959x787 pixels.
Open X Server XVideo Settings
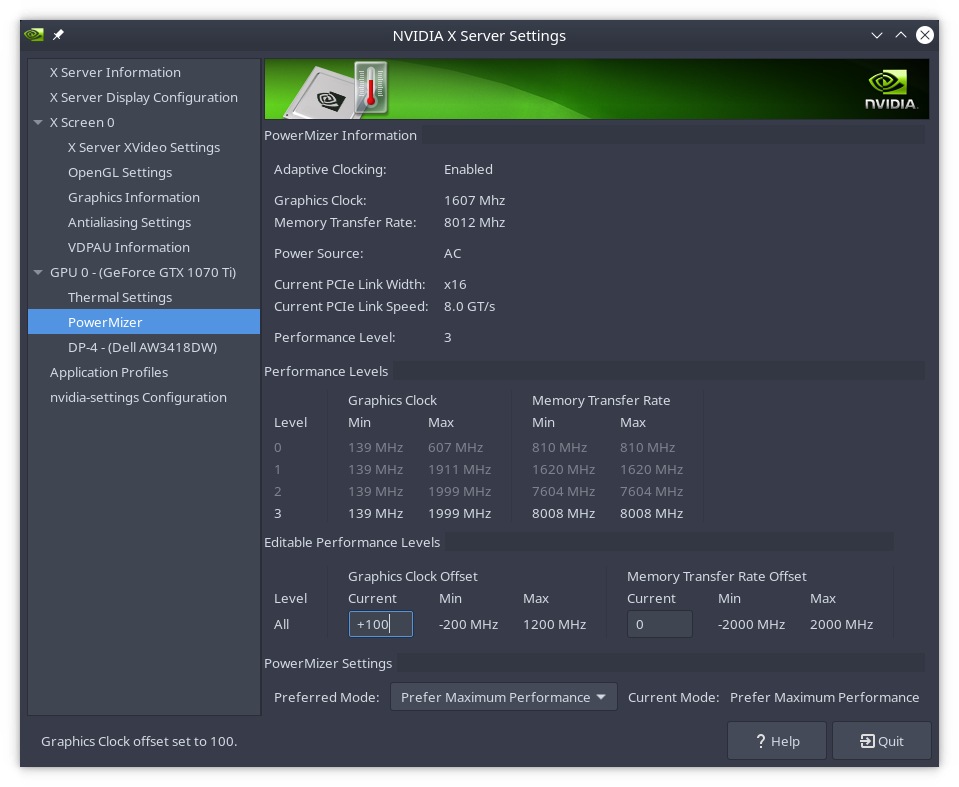click(144, 147)
